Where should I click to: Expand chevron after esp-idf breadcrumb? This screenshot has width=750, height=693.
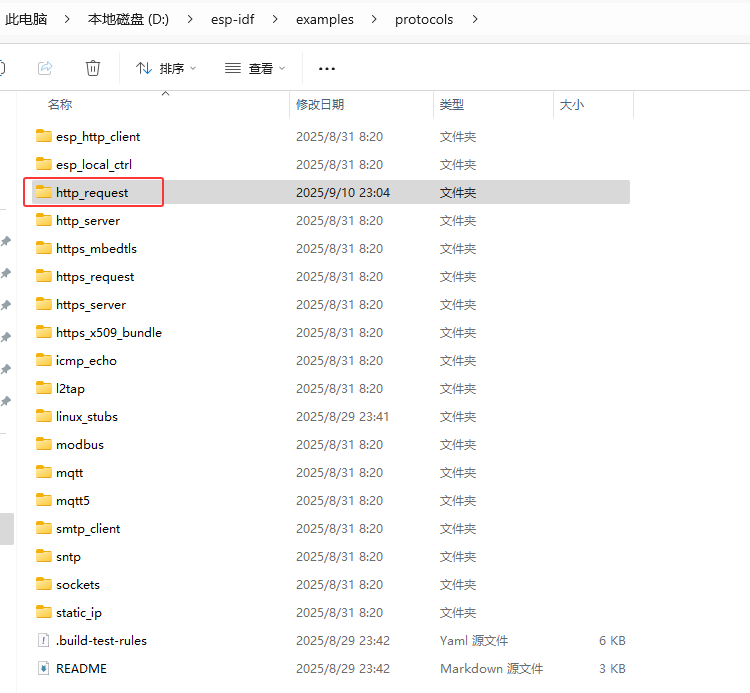(275, 19)
